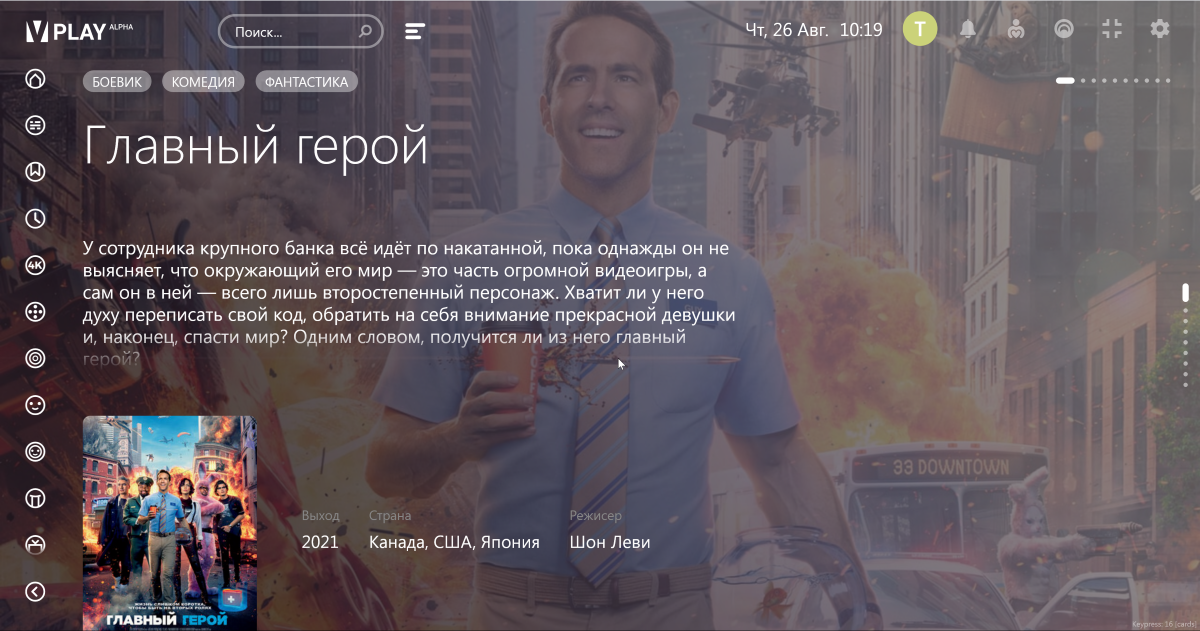This screenshot has height=631, width=1200.
Task: Click the Выход label
Action: (x=320, y=515)
